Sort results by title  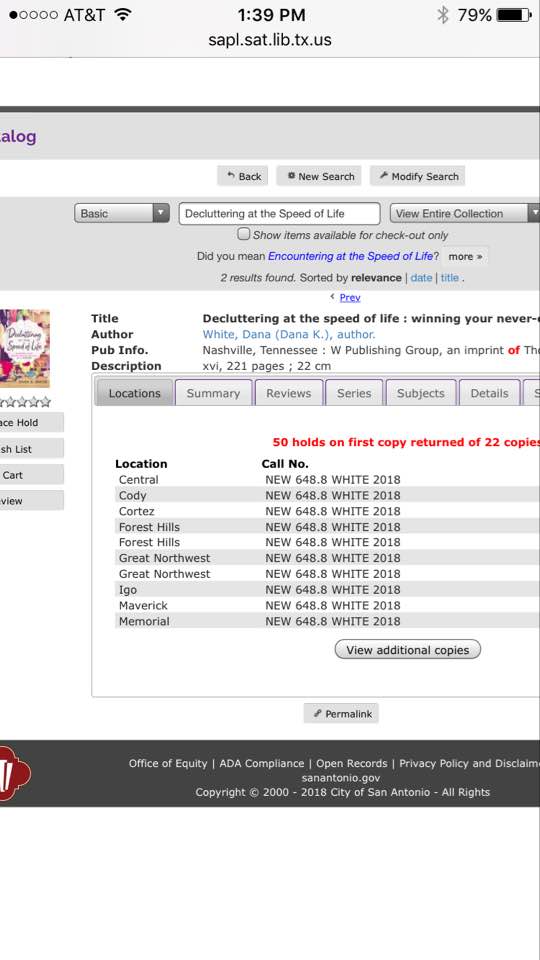[x=449, y=277]
